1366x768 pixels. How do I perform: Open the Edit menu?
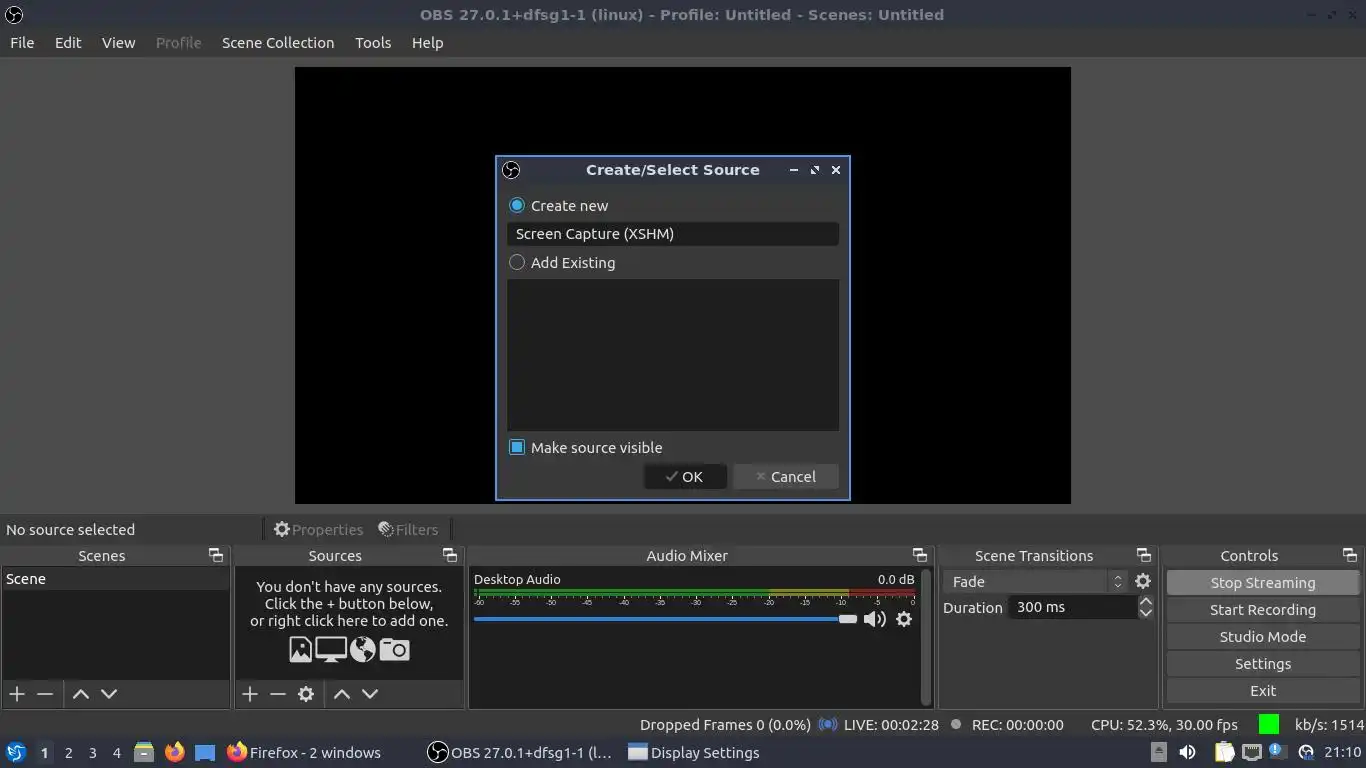click(x=68, y=43)
